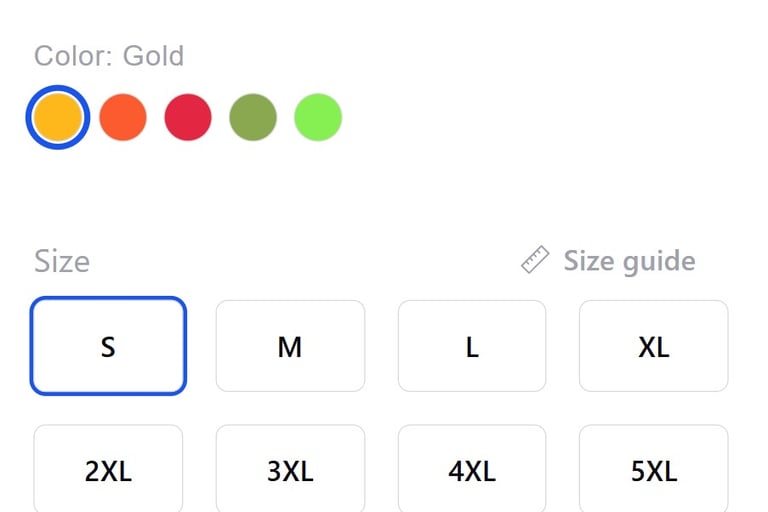Select size S option

108,346
